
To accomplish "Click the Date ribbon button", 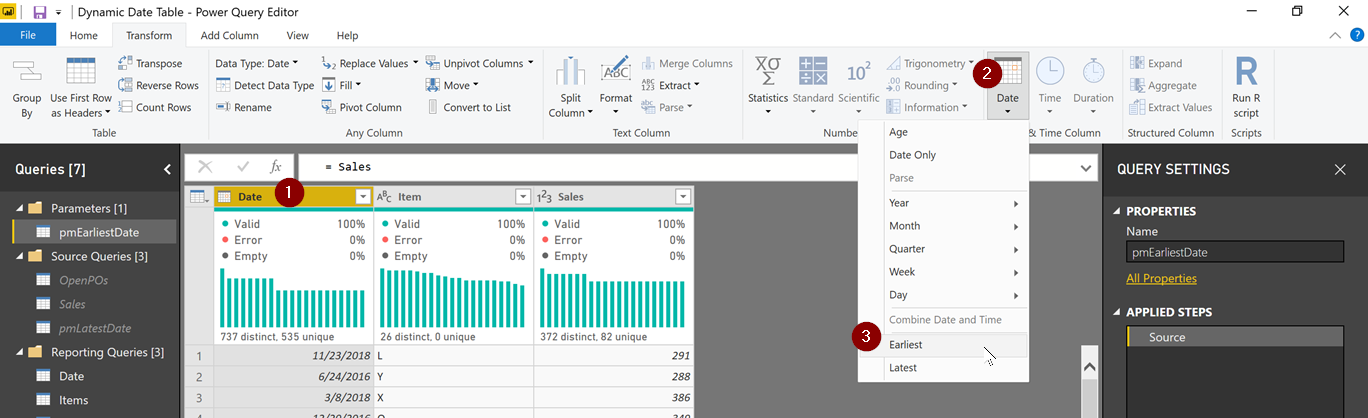I will (x=1008, y=85).
